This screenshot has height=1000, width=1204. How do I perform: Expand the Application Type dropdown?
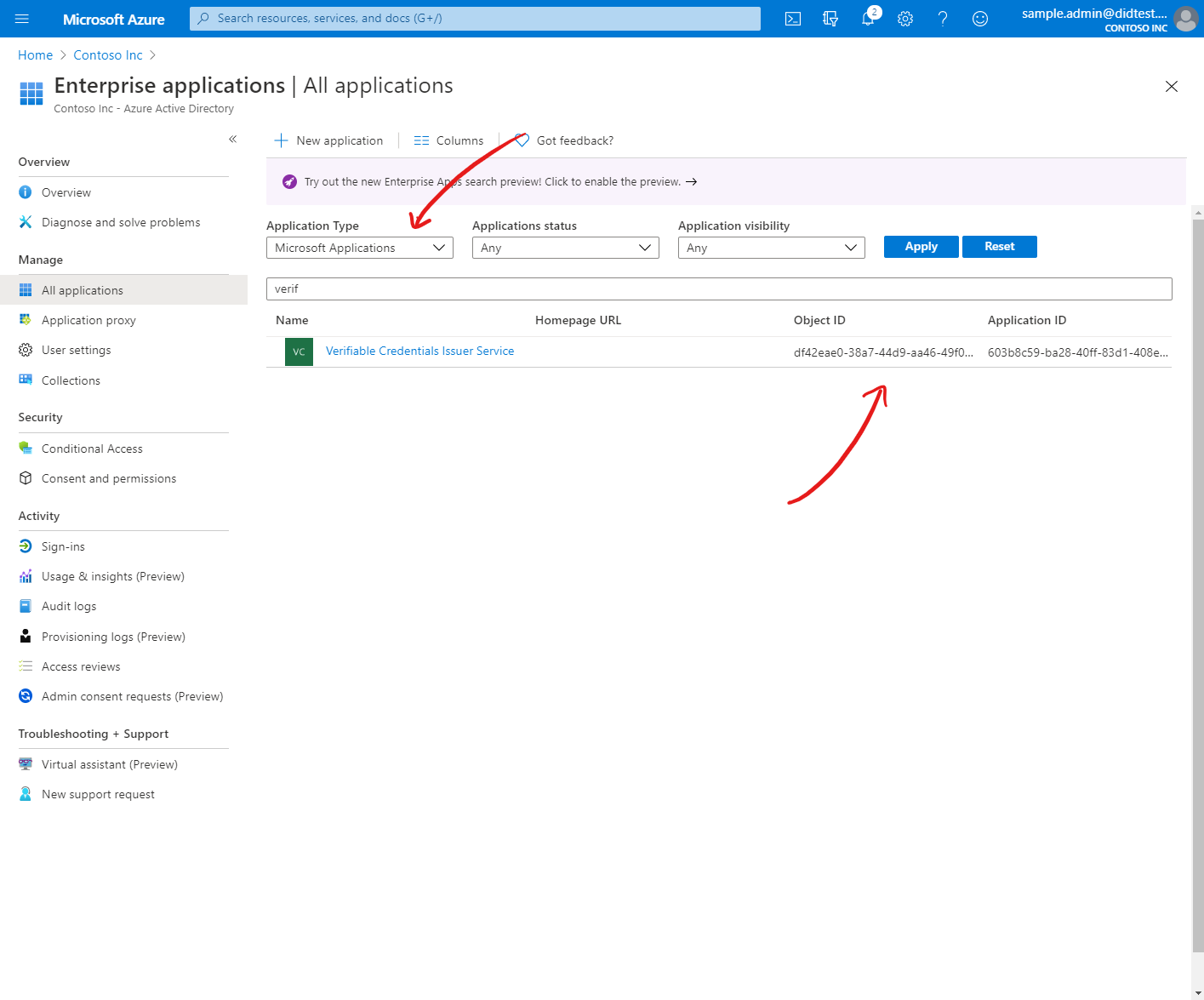(x=360, y=248)
